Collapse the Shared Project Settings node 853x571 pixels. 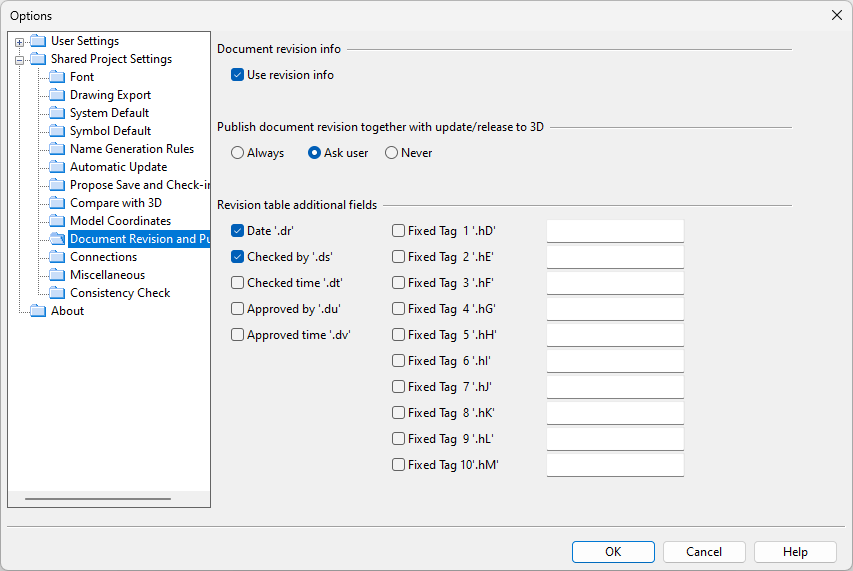19,60
